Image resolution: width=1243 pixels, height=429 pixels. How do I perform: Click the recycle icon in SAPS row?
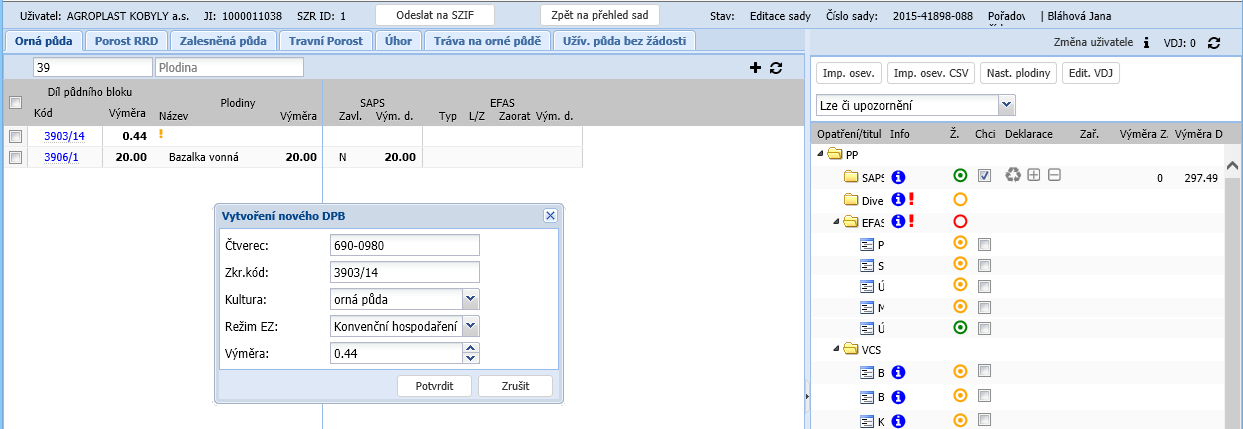click(1013, 175)
